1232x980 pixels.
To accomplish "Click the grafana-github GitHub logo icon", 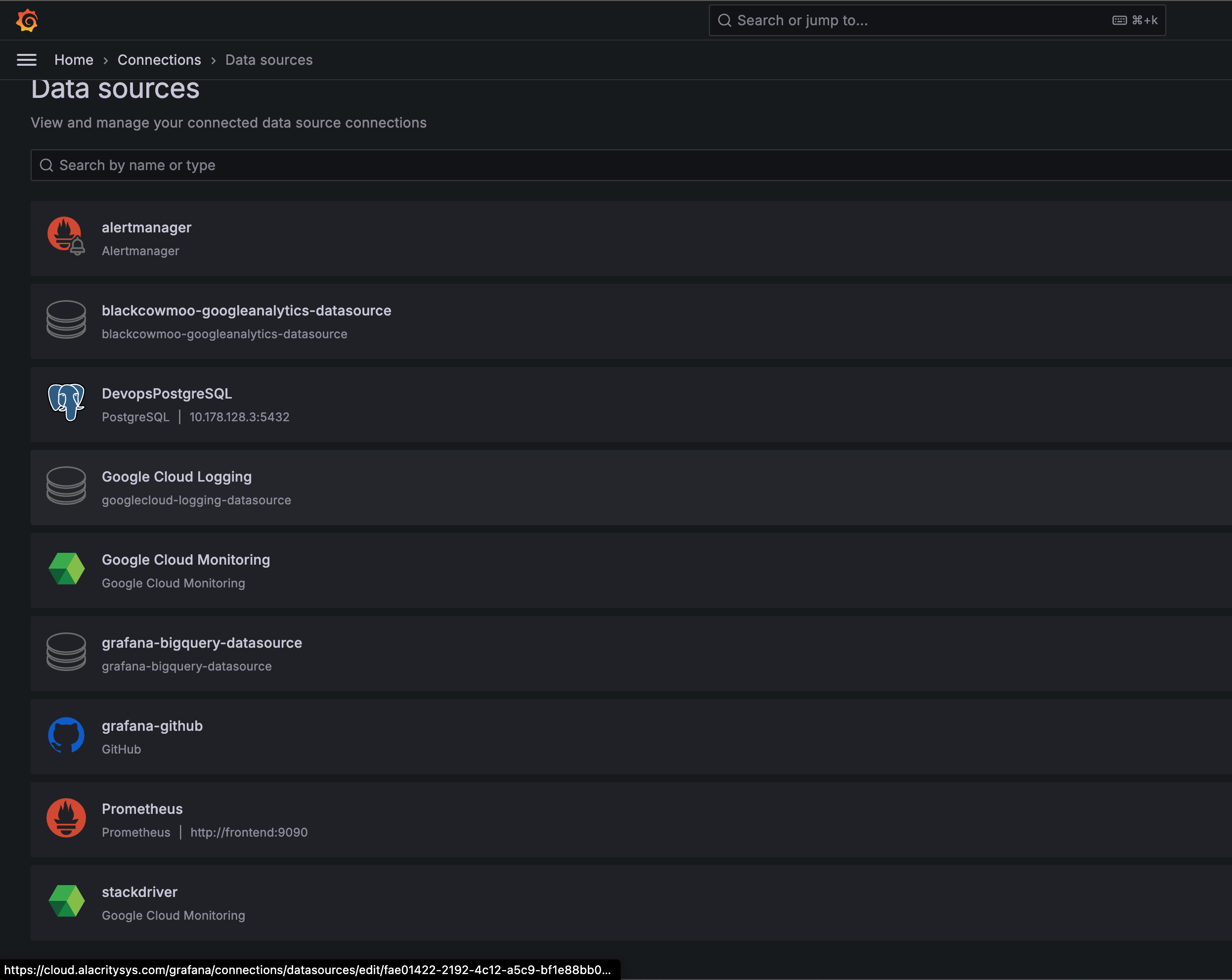I will pyautogui.click(x=66, y=735).
